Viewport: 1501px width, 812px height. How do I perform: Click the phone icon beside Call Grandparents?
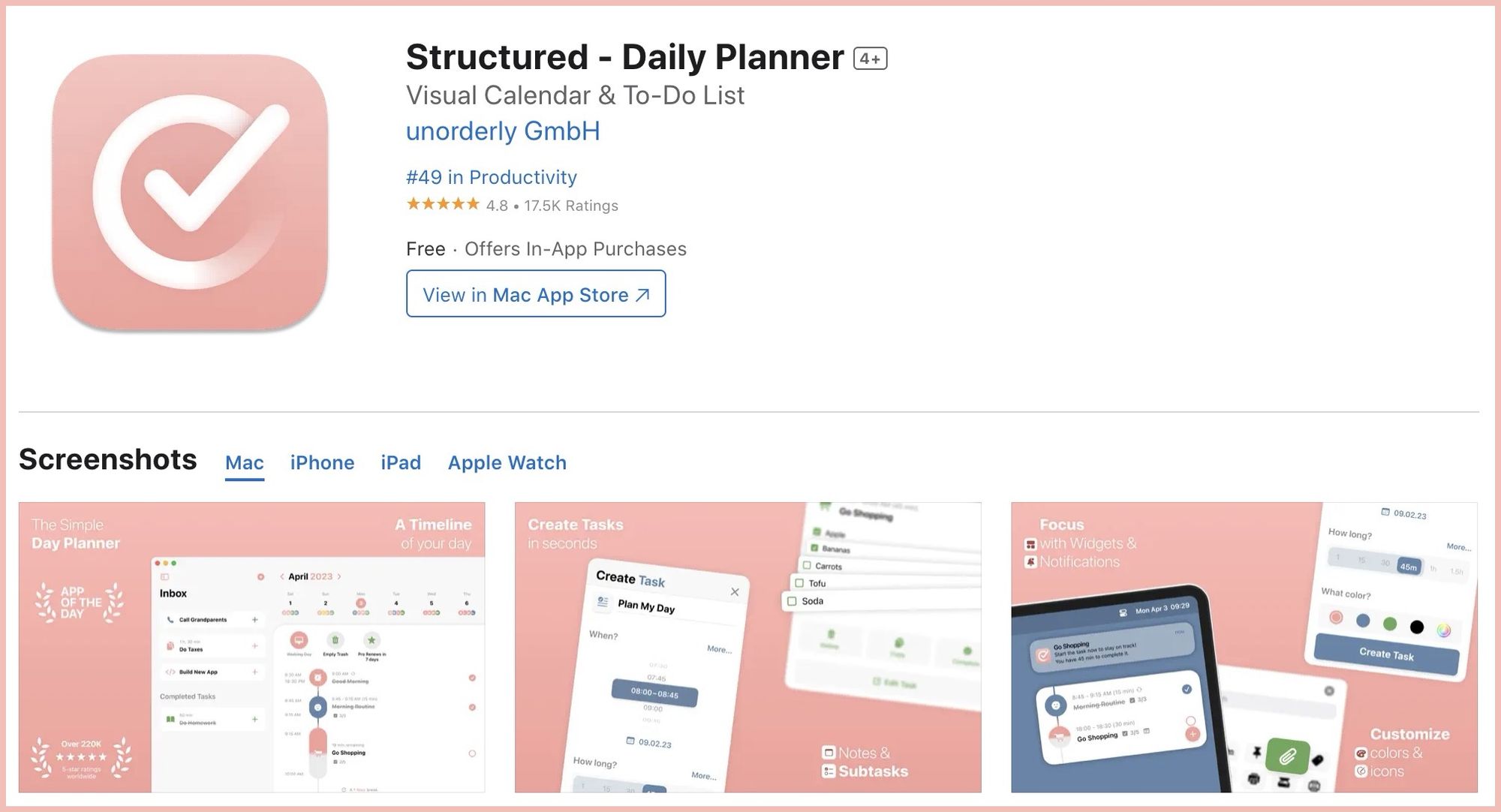pos(170,620)
